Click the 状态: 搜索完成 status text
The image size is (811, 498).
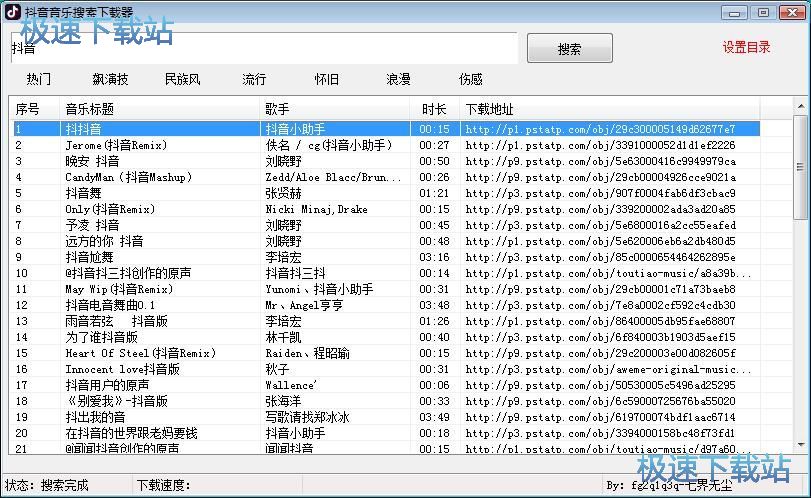pos(47,485)
